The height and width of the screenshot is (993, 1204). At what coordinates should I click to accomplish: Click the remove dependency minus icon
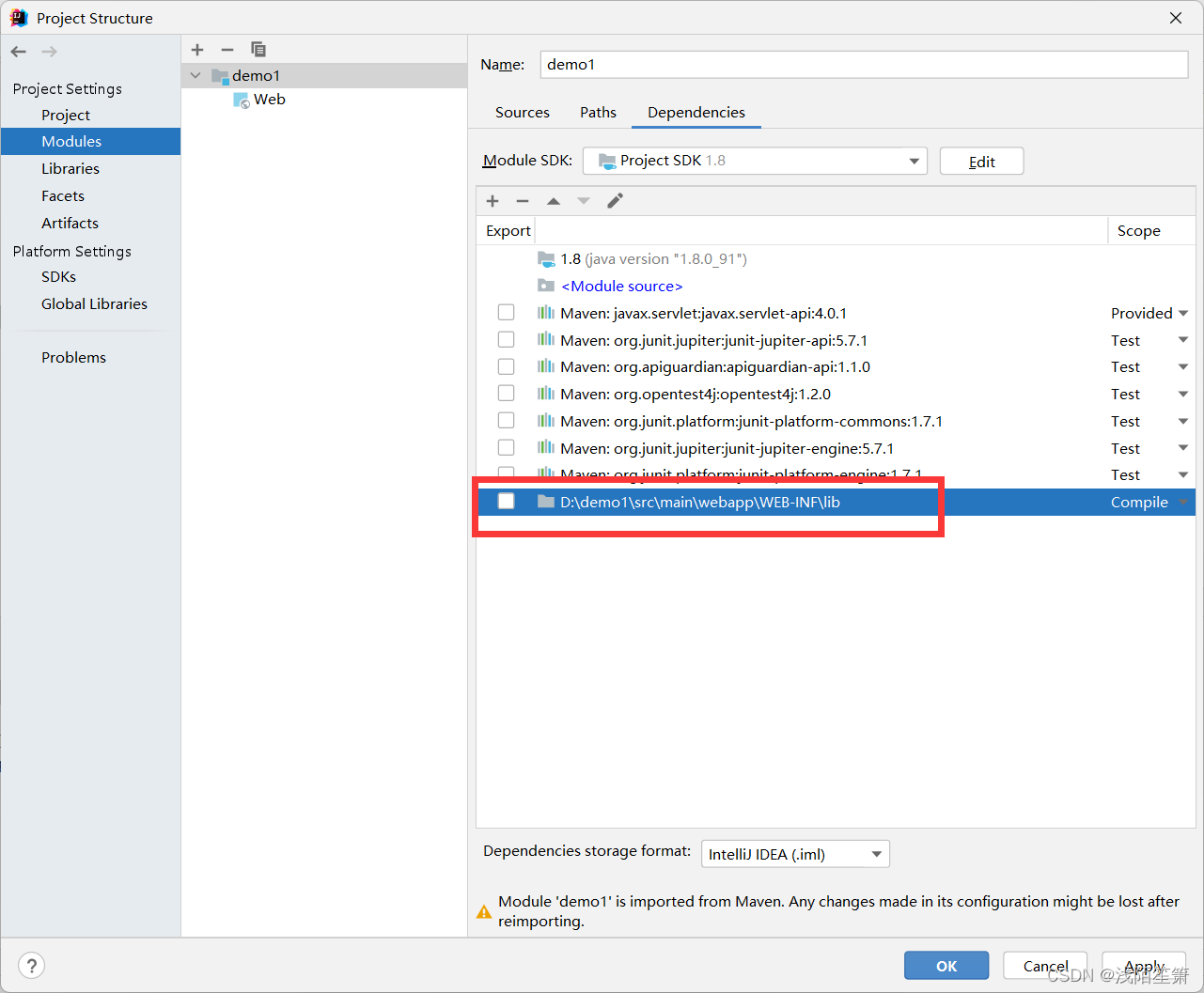tap(523, 200)
